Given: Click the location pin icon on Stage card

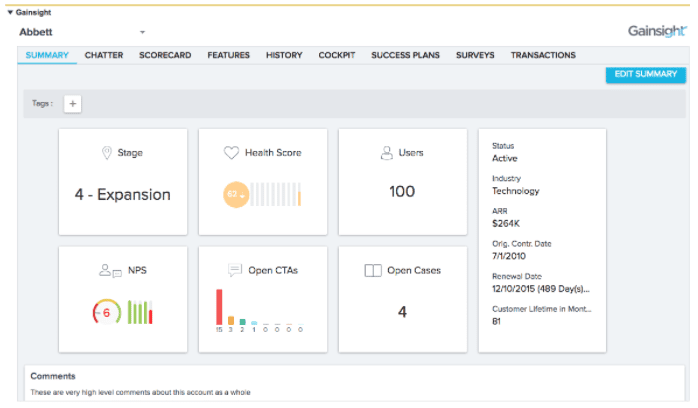Looking at the screenshot, I should (106, 153).
